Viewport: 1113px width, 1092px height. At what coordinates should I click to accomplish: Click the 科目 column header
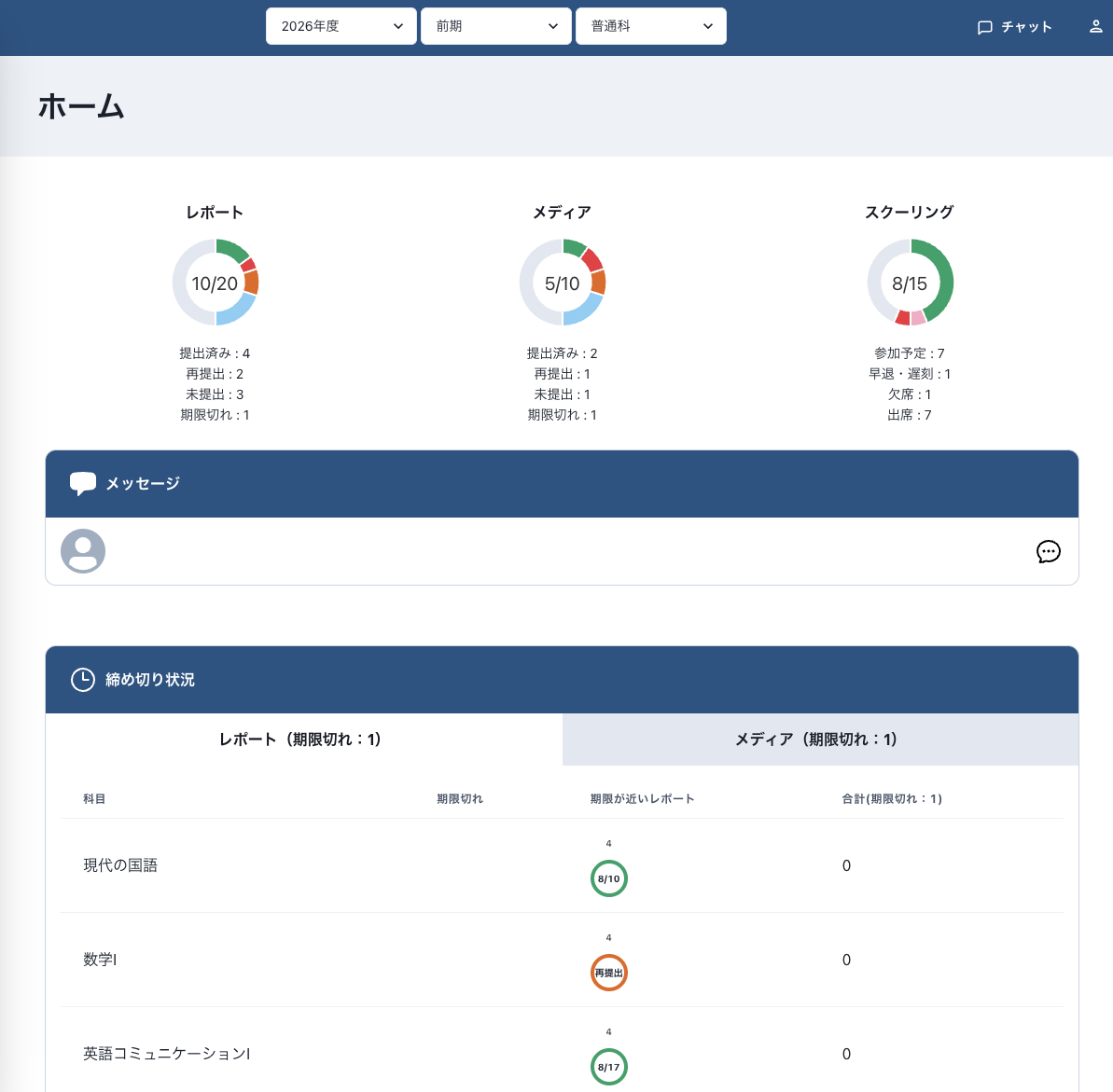94,799
